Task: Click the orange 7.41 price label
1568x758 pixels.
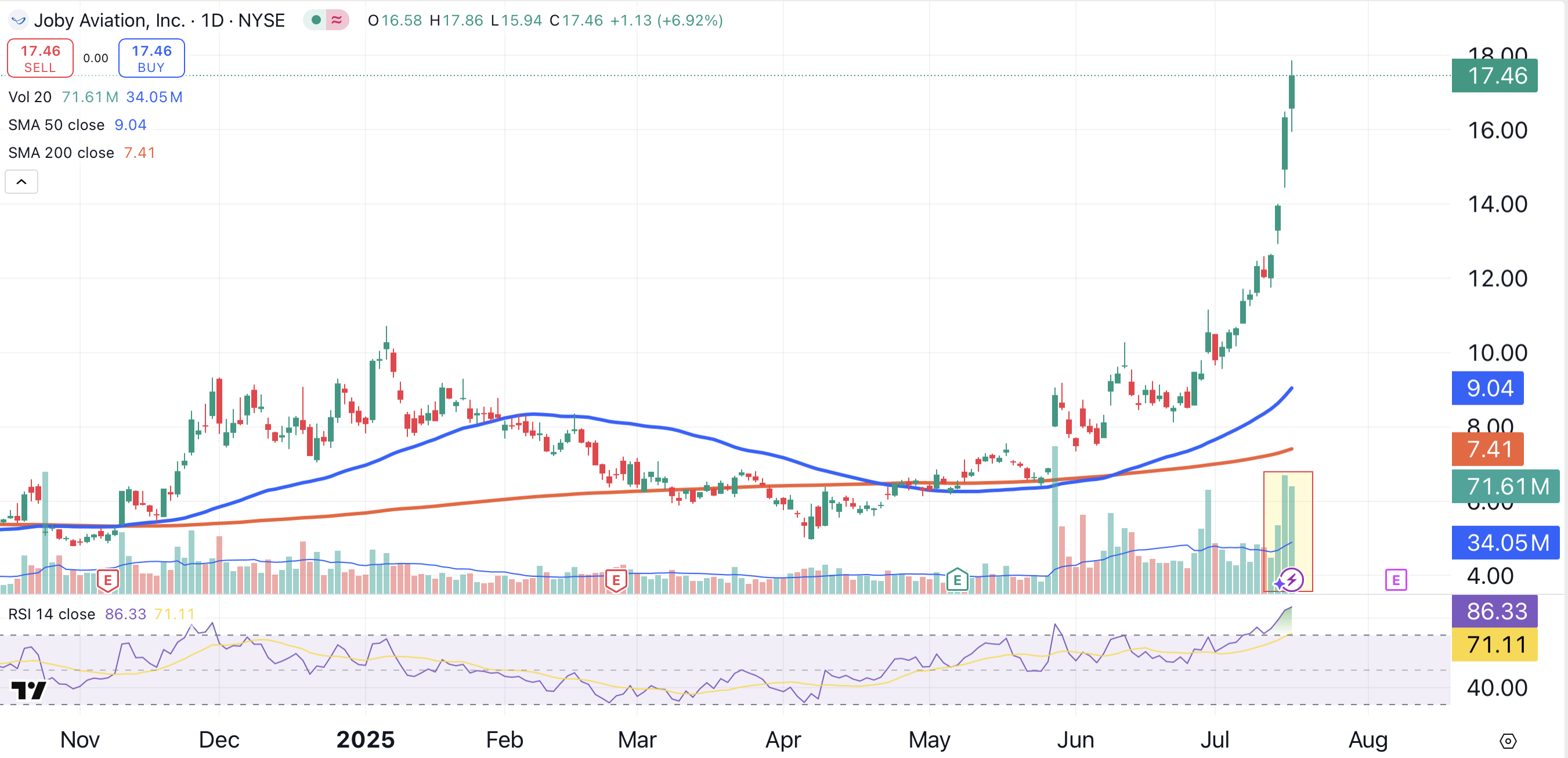Action: coord(1487,449)
